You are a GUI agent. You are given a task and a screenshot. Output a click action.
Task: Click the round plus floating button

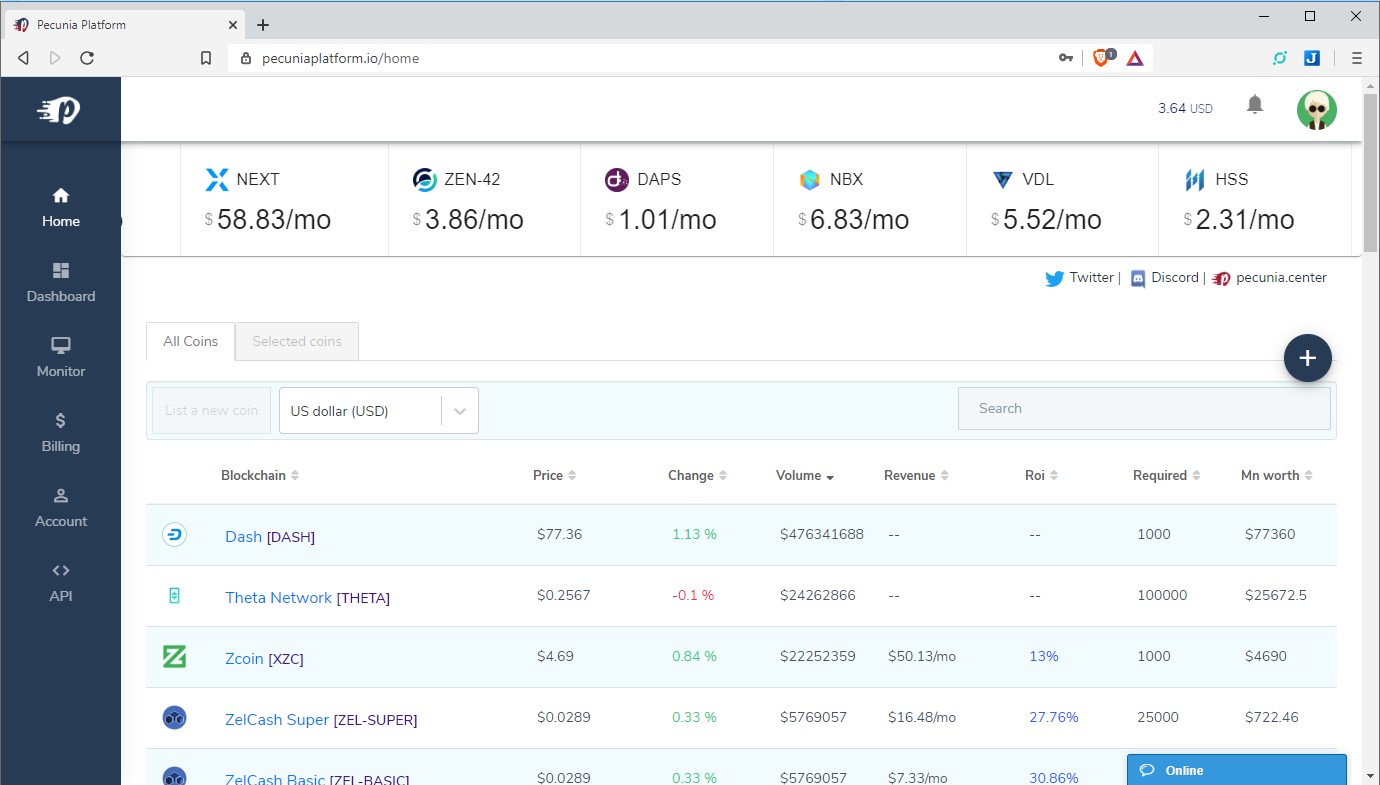point(1308,358)
